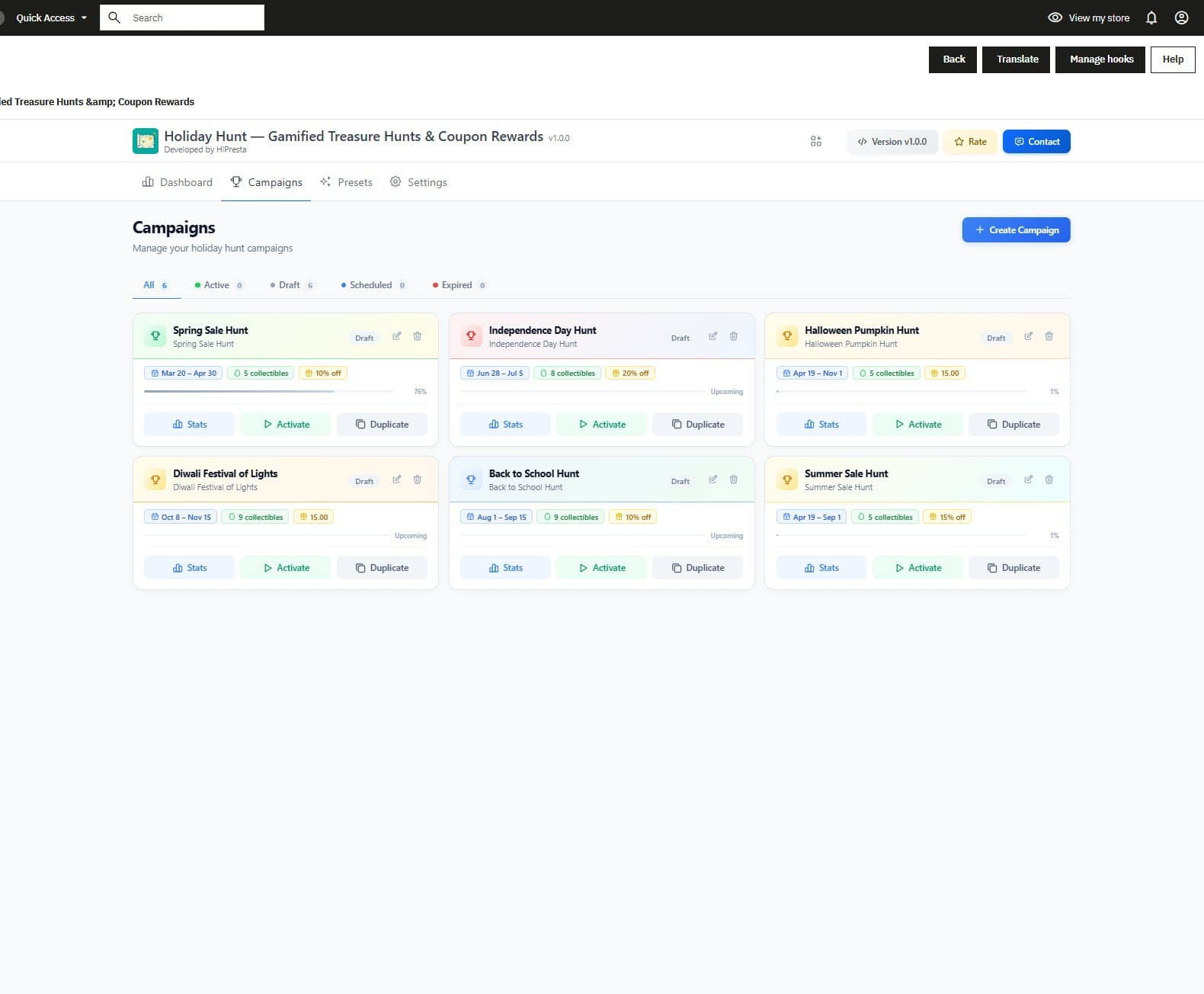The height and width of the screenshot is (994, 1204).
Task: View Stats for Diwali Festival of Lights
Action: point(189,568)
